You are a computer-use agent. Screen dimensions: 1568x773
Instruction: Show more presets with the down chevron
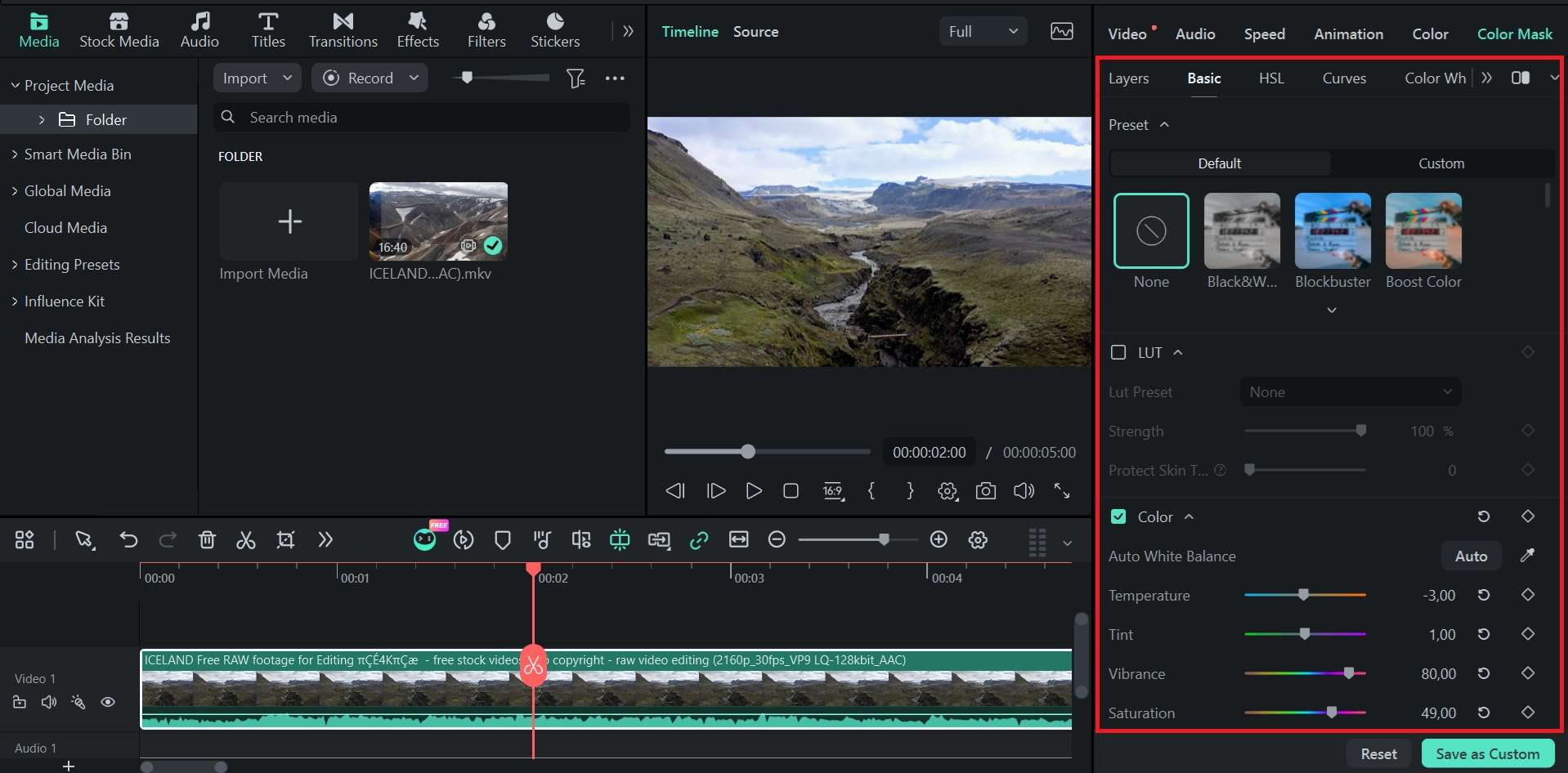click(1332, 311)
